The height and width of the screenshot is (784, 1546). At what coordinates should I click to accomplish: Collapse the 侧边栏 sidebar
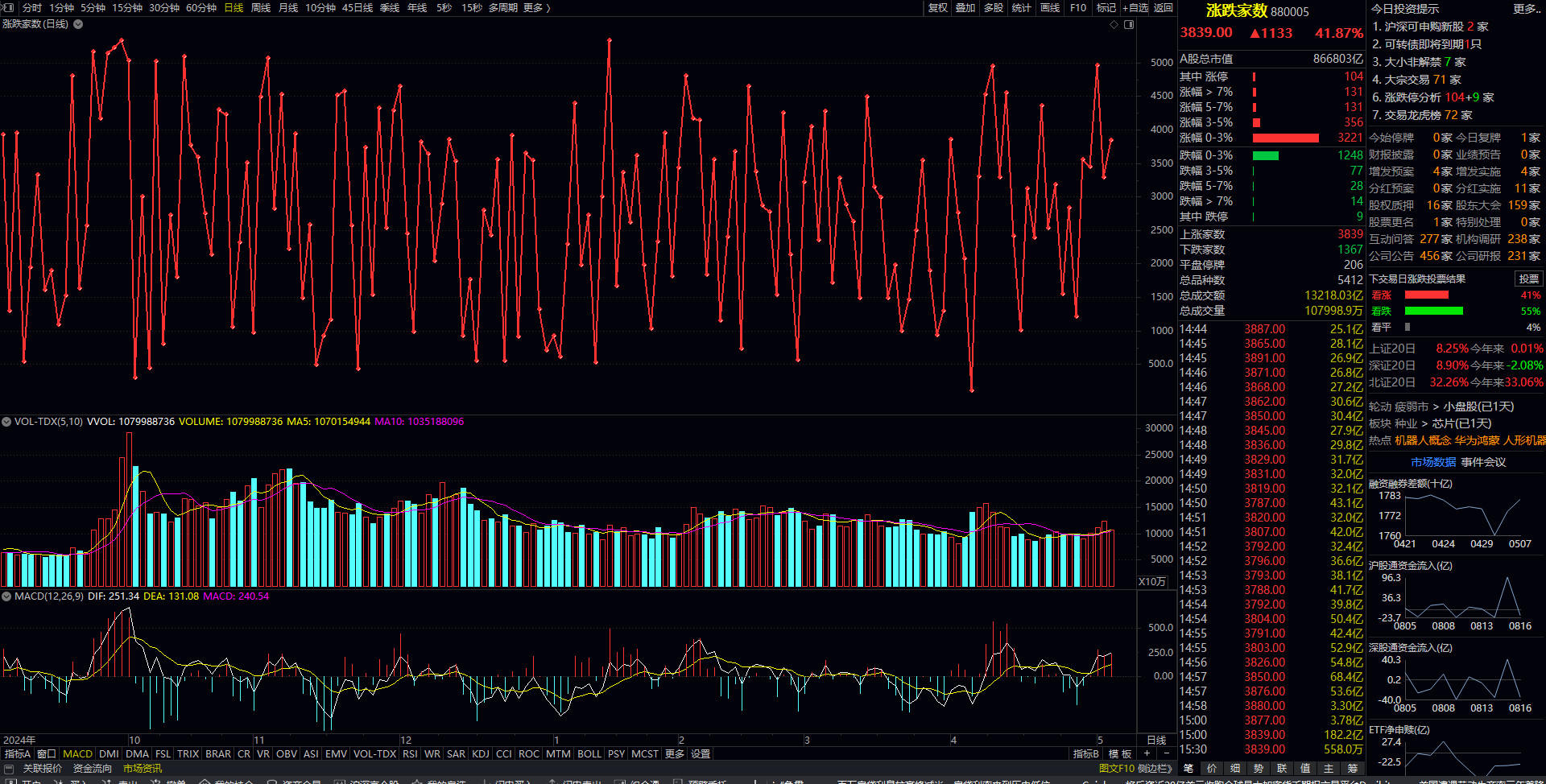coord(1154,769)
